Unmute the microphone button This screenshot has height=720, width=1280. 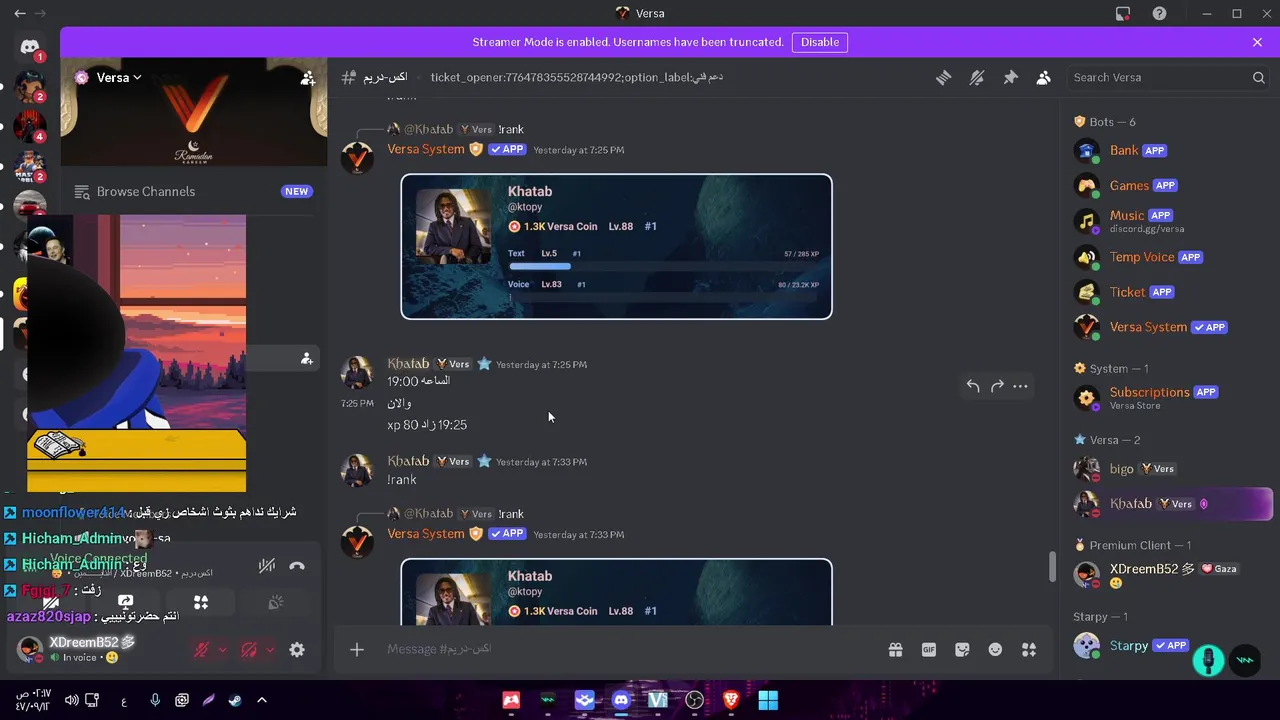(x=201, y=650)
